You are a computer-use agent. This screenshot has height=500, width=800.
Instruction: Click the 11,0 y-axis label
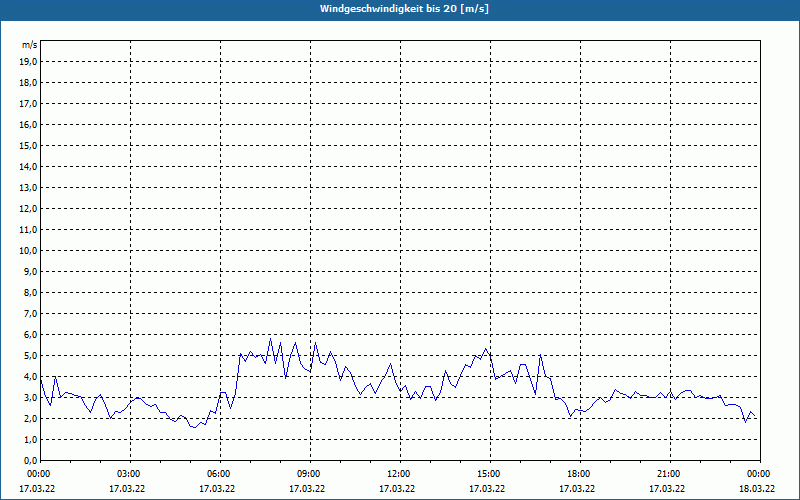tap(29, 230)
